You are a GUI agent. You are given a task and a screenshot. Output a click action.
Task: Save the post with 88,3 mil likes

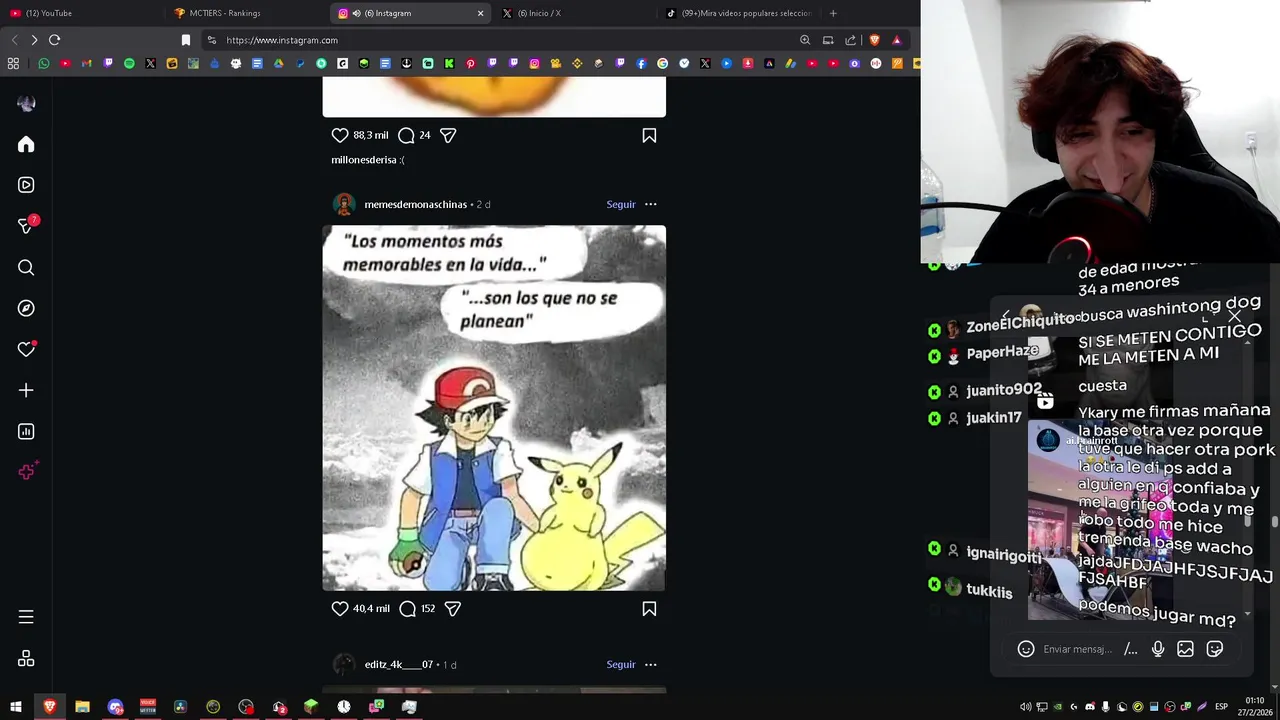click(649, 135)
